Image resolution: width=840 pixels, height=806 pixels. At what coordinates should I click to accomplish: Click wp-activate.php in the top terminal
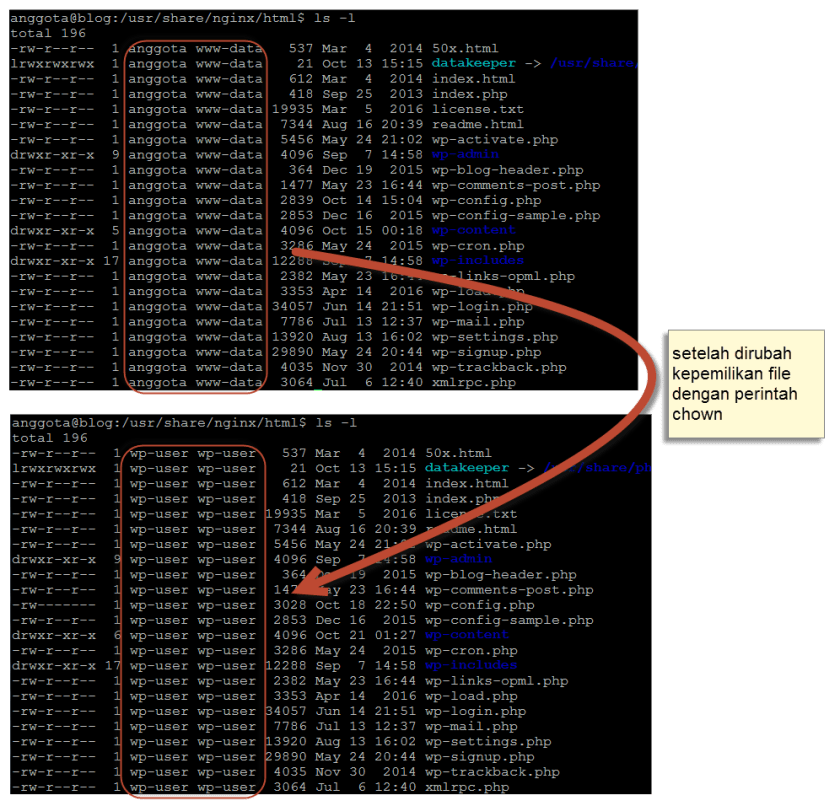point(494,140)
